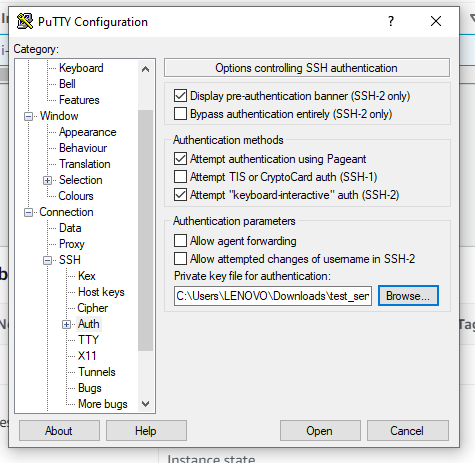Open Cipher settings

point(92,308)
